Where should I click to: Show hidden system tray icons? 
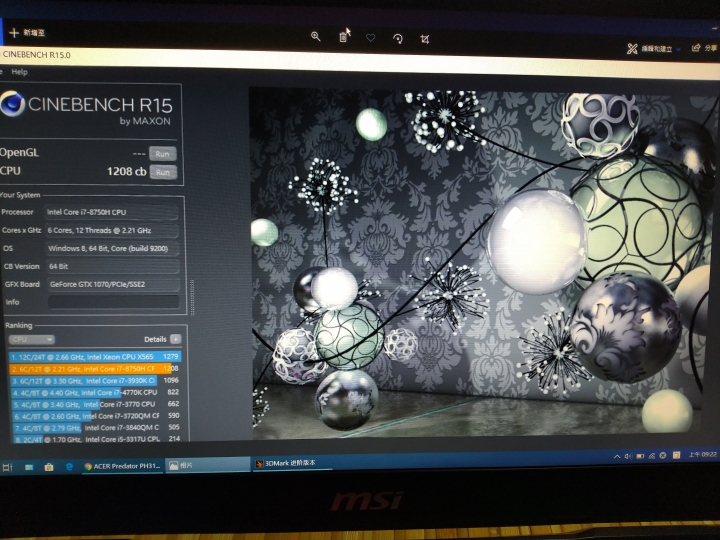coord(617,456)
